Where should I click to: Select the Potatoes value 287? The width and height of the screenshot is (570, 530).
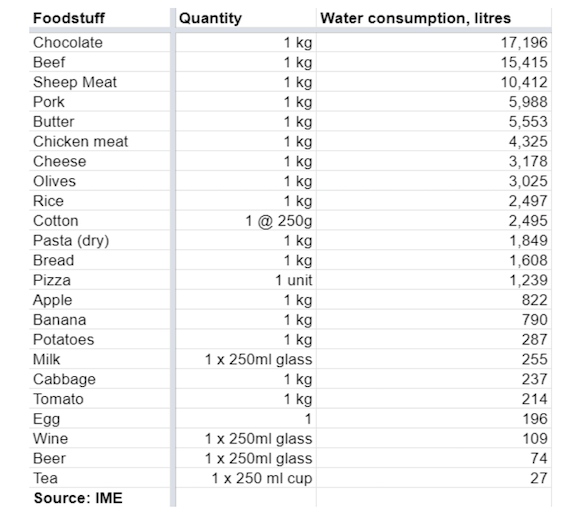(x=534, y=340)
